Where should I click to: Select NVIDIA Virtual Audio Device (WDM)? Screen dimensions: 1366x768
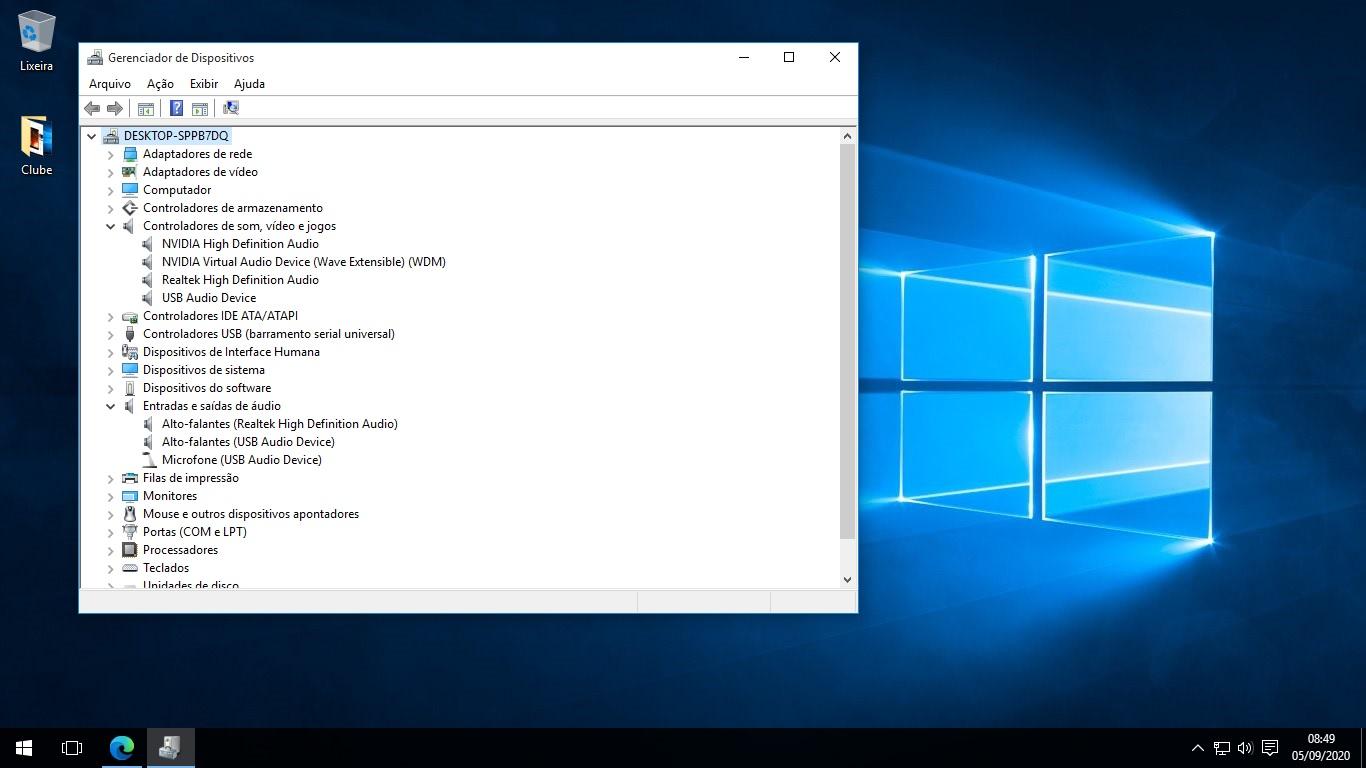[304, 262]
